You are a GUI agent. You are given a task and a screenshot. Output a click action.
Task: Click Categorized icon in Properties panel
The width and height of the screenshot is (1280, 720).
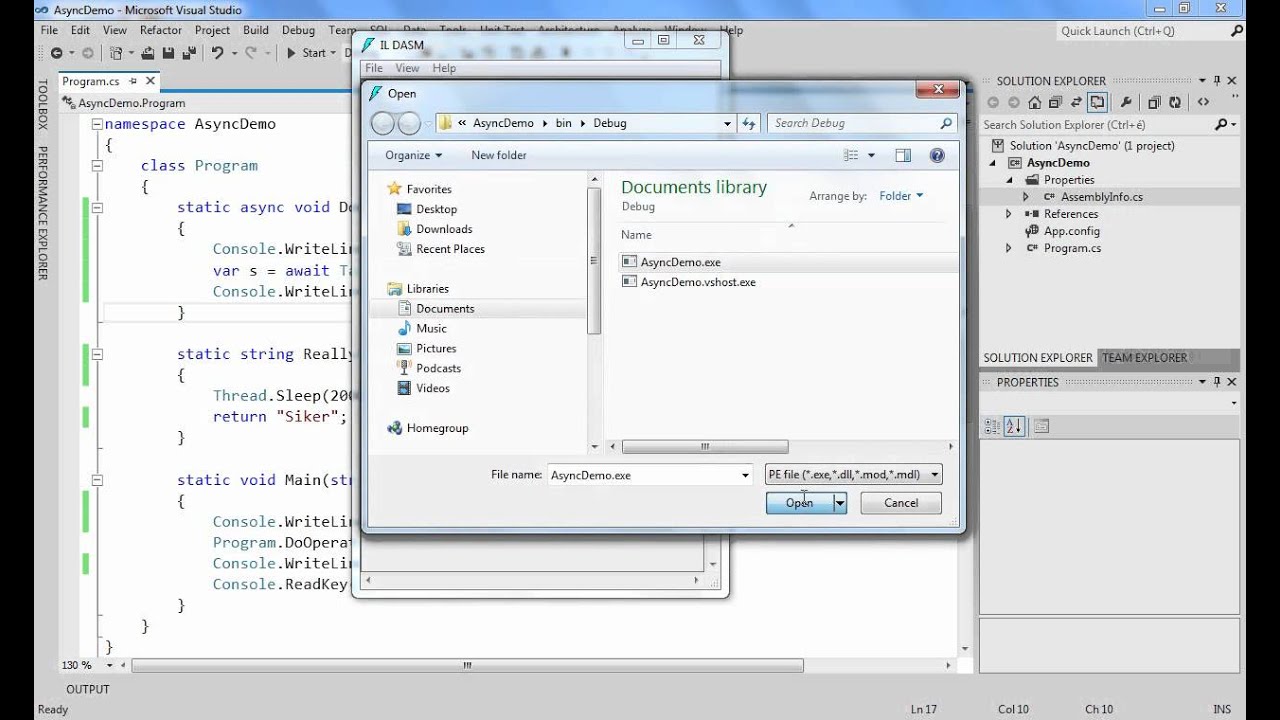coord(992,426)
